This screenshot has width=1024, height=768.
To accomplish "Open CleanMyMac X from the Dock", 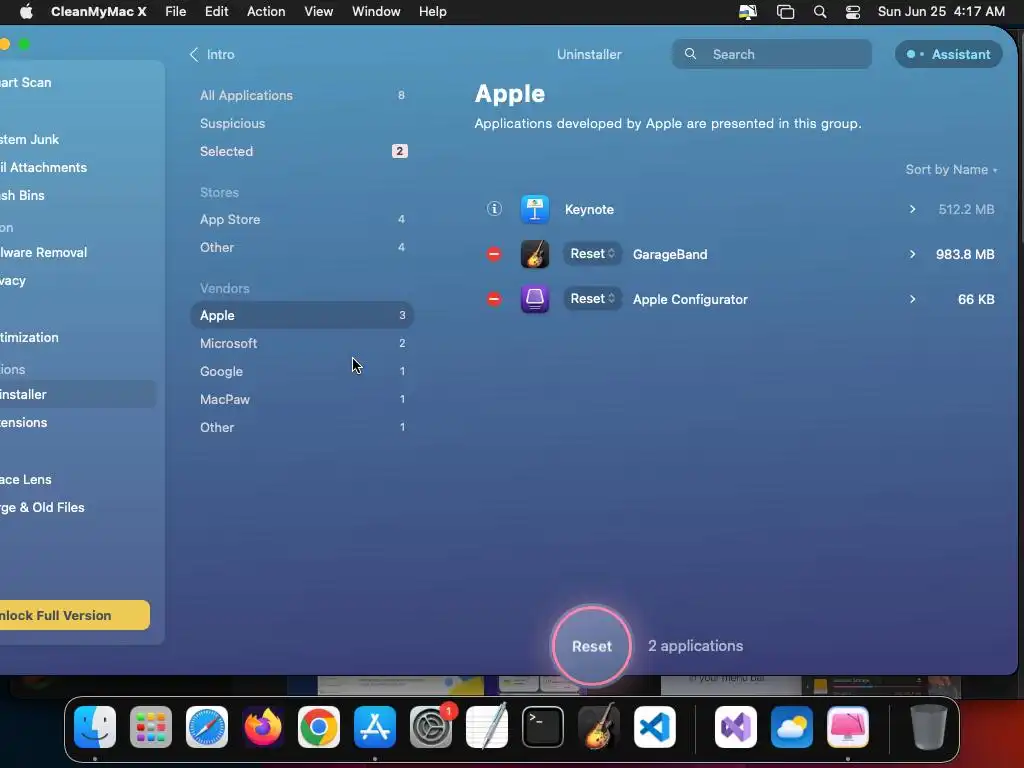I will 848,727.
